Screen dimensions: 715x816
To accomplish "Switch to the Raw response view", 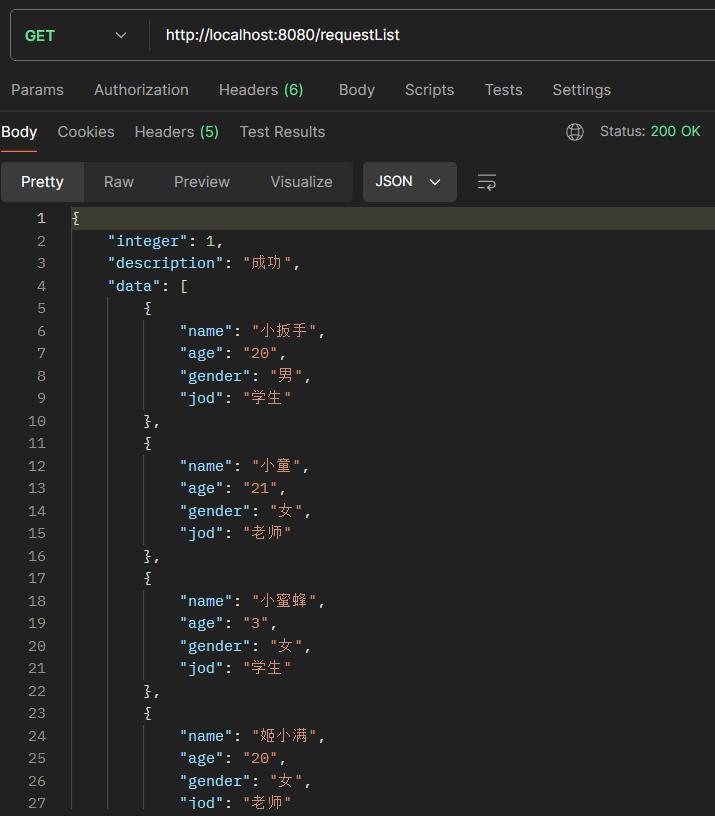I will [119, 182].
